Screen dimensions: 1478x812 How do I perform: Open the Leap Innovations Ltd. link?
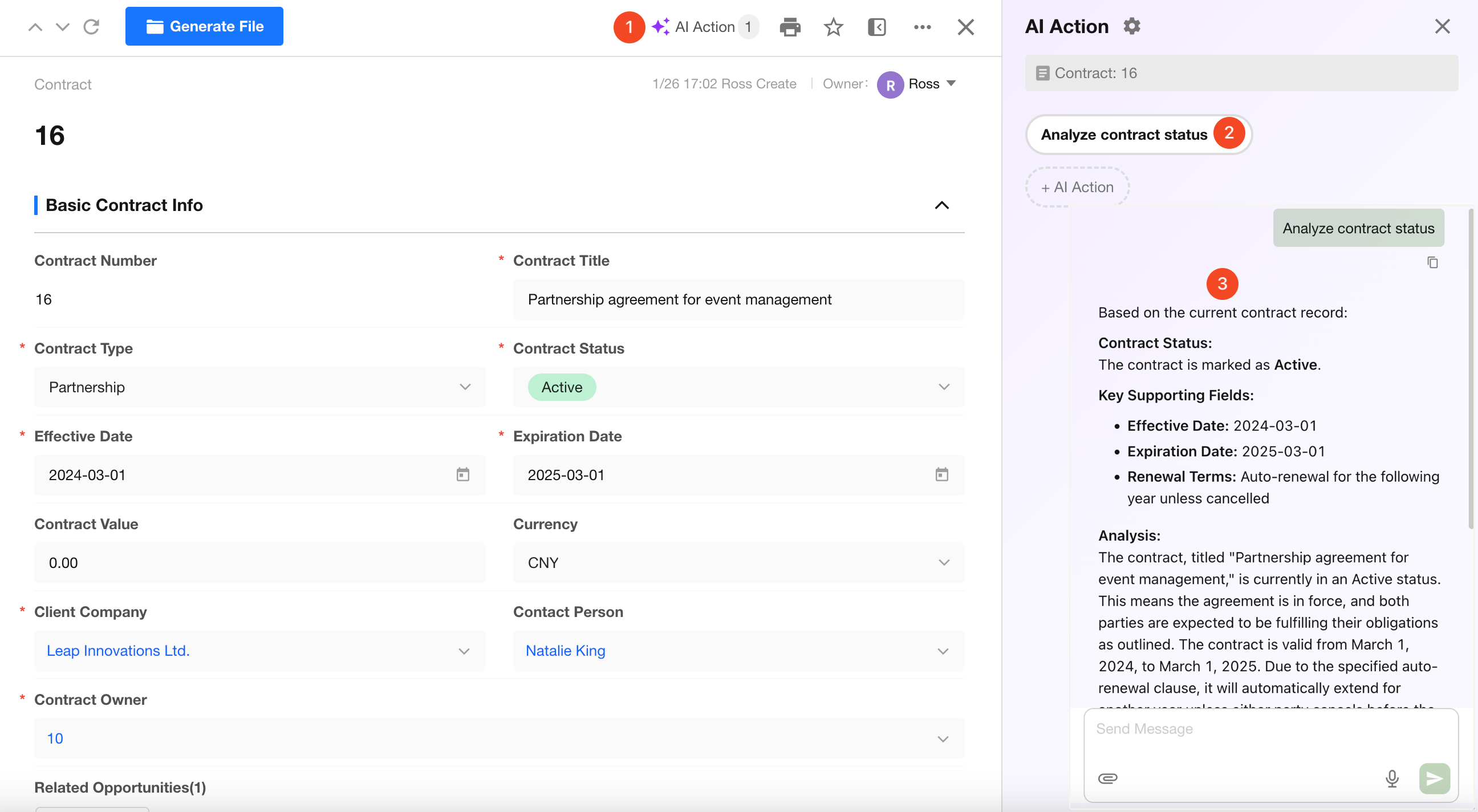tap(118, 650)
